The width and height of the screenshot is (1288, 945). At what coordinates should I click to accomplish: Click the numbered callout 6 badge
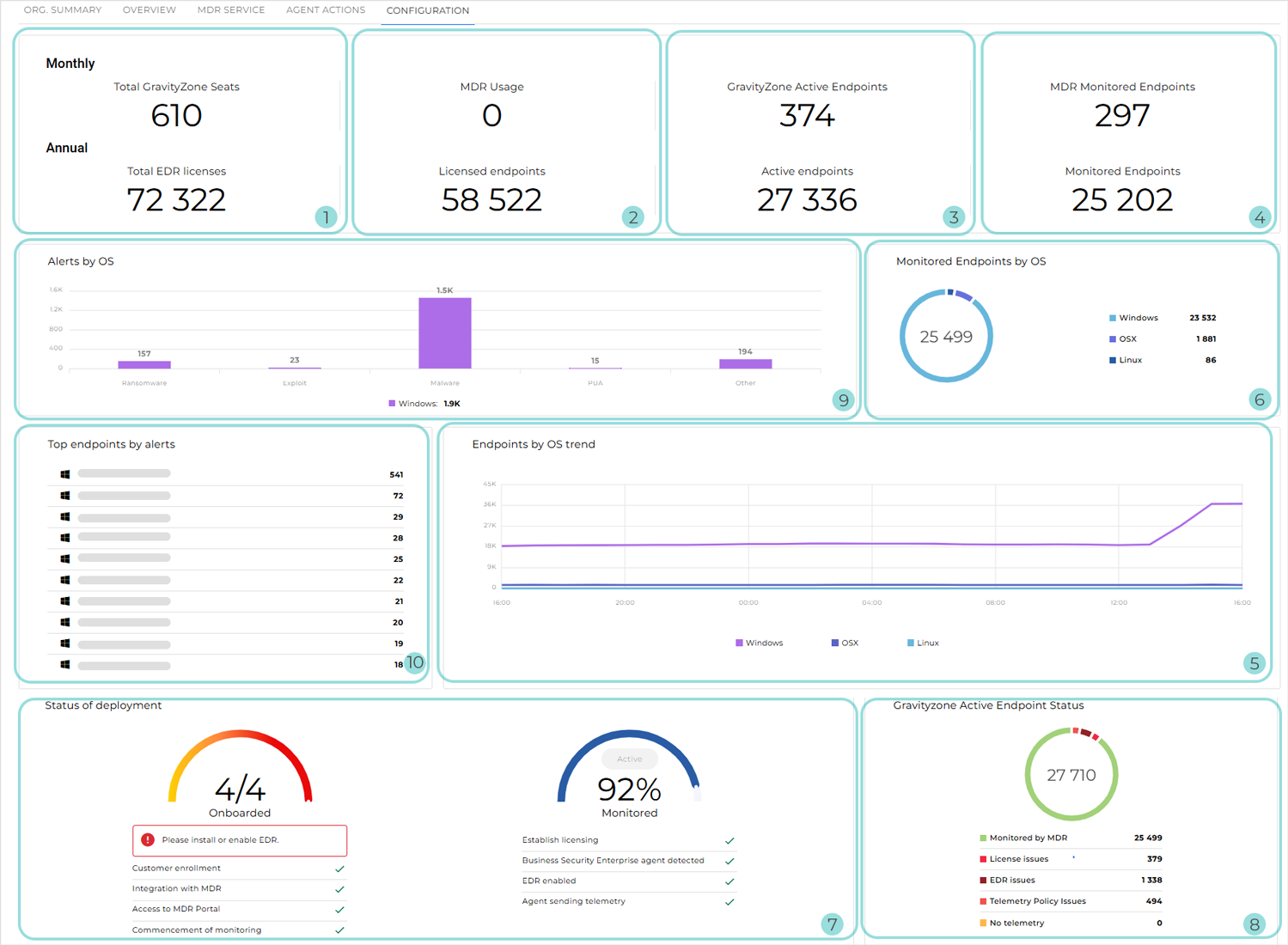point(1259,399)
